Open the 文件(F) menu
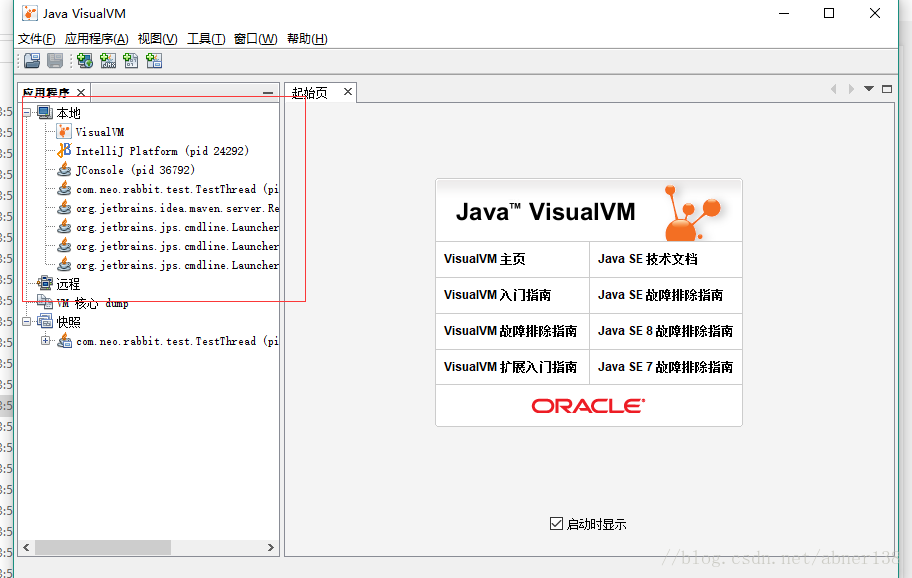912x578 pixels. [x=36, y=39]
